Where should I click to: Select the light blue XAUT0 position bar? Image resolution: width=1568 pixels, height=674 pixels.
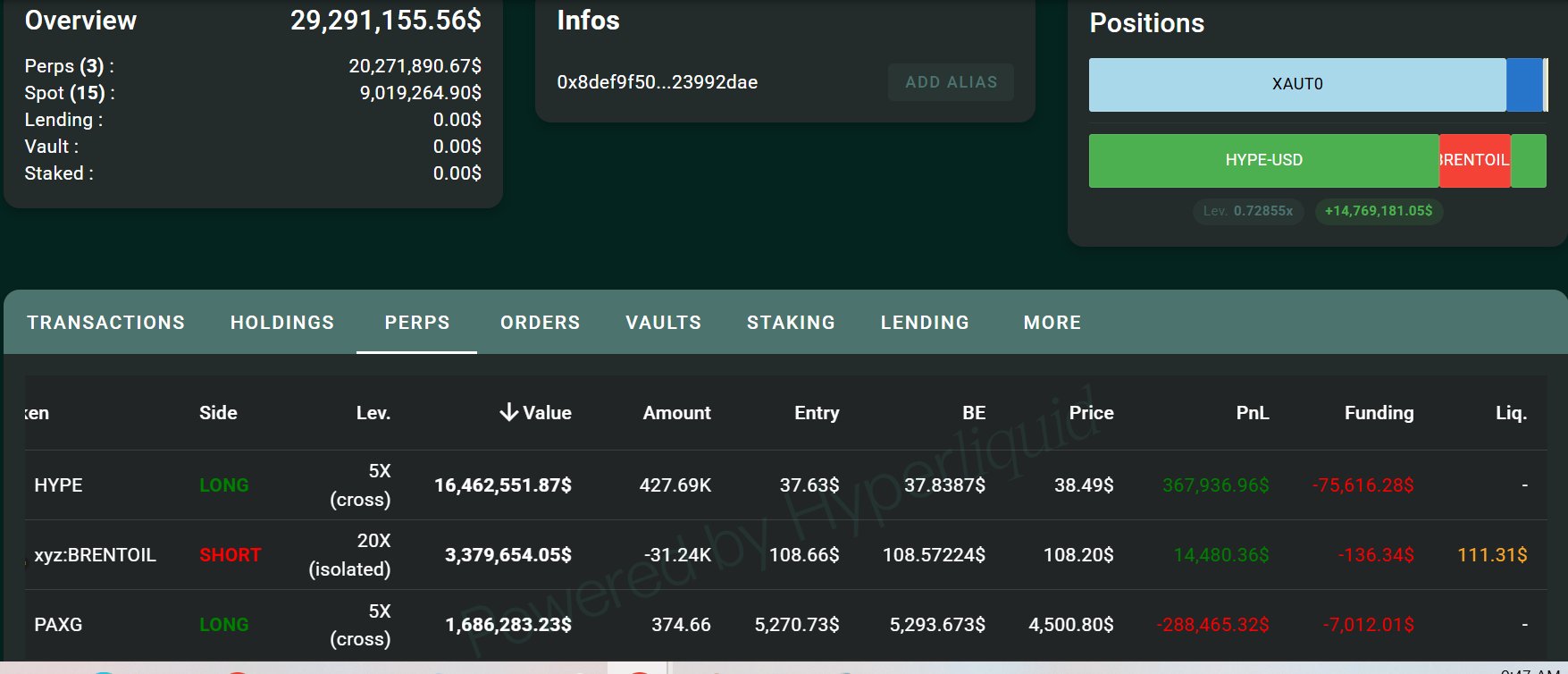pyautogui.click(x=1296, y=85)
